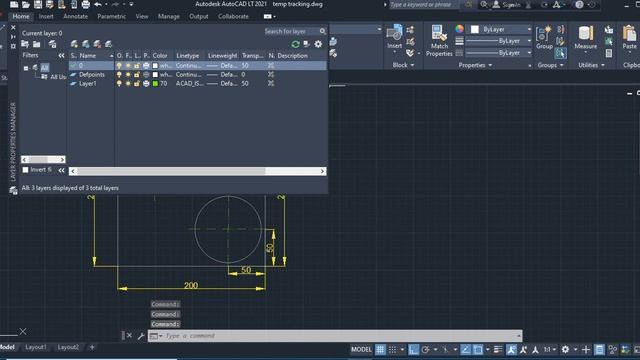The image size is (640, 360).
Task: Toggle 2D object snap in status bar
Action: click(x=478, y=349)
